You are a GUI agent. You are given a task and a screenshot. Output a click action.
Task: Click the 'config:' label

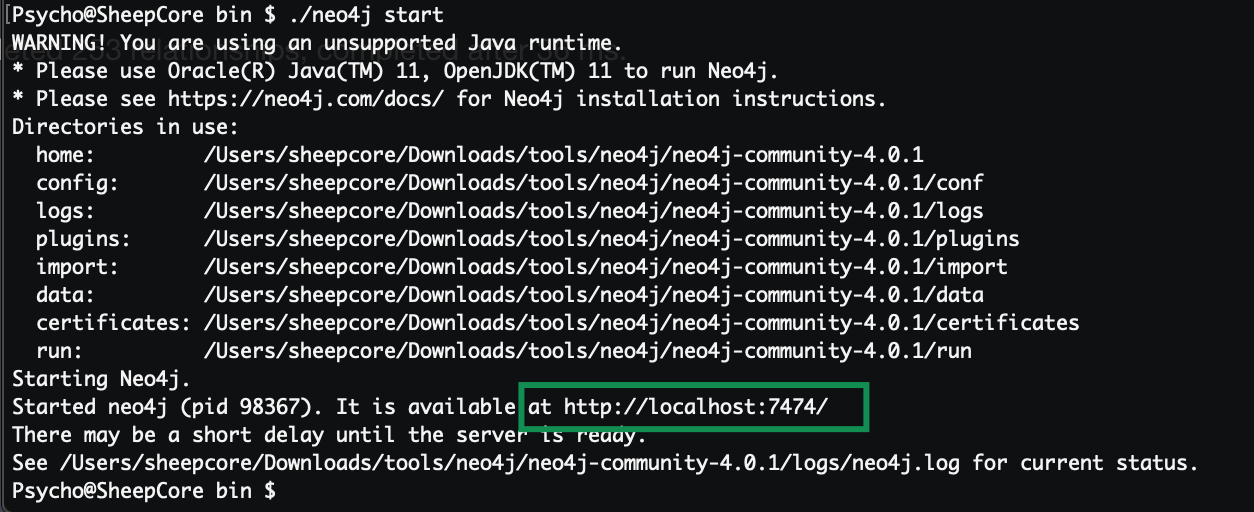(x=78, y=184)
